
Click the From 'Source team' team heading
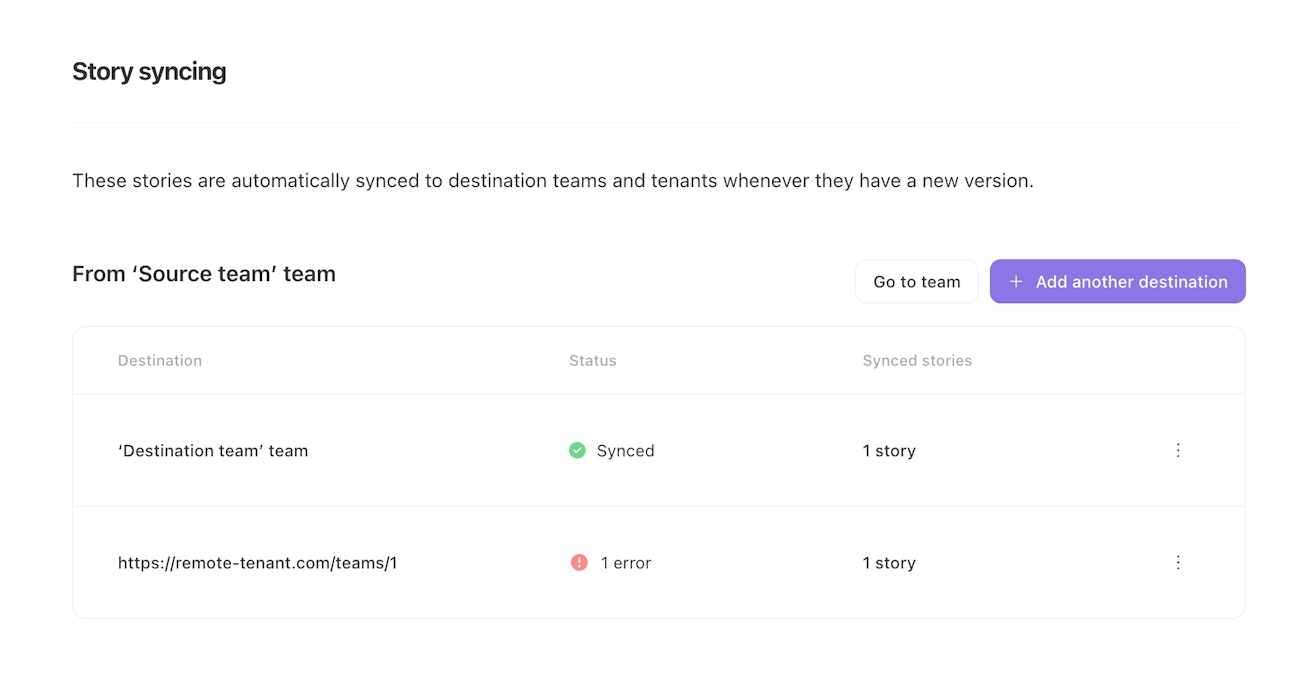coord(204,274)
